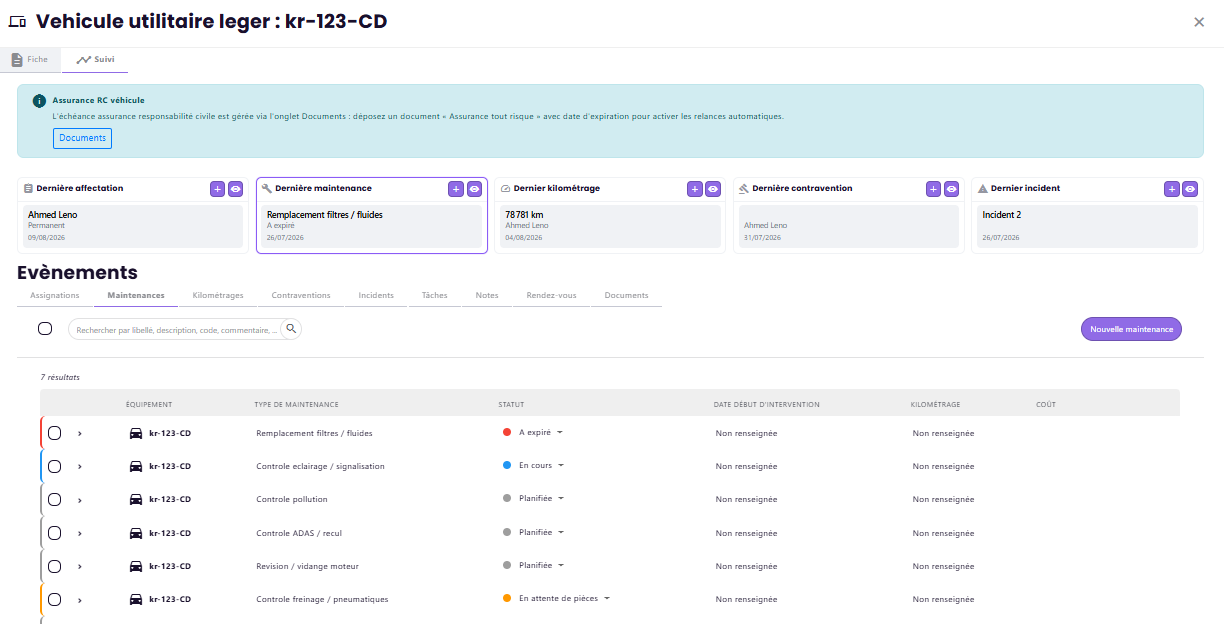Viewport: 1224px width, 624px height.
Task: Add maintenance via Dernière maintenance plus icon
Action: coord(455,189)
